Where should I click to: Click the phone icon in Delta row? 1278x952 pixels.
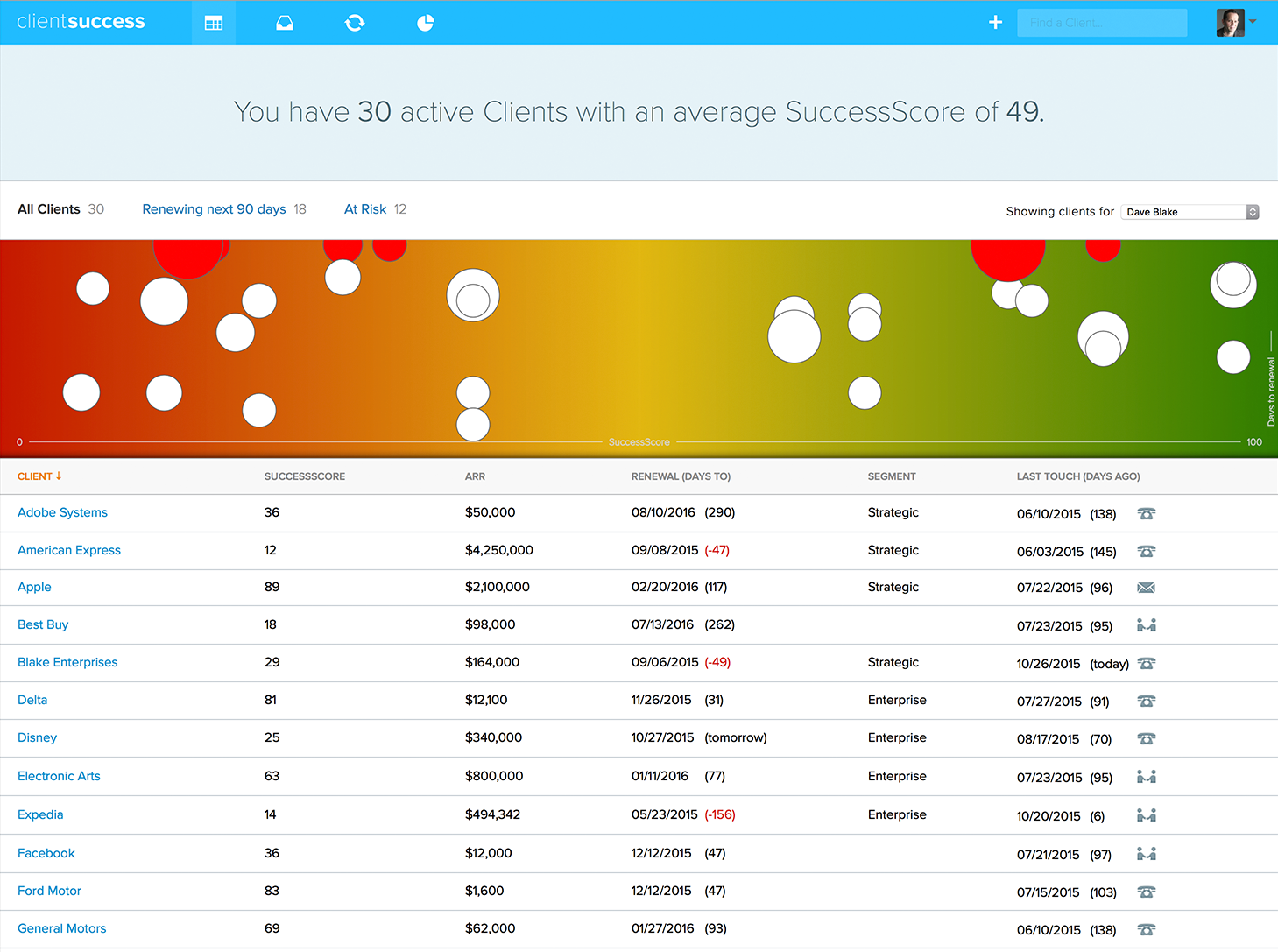coord(1147,701)
